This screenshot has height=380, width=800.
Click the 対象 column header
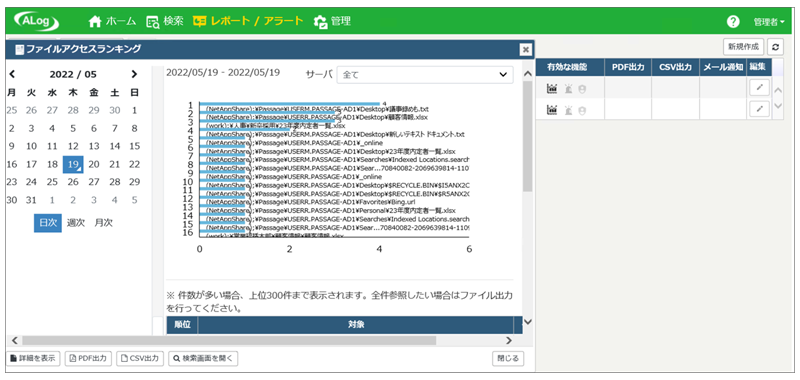(356, 325)
